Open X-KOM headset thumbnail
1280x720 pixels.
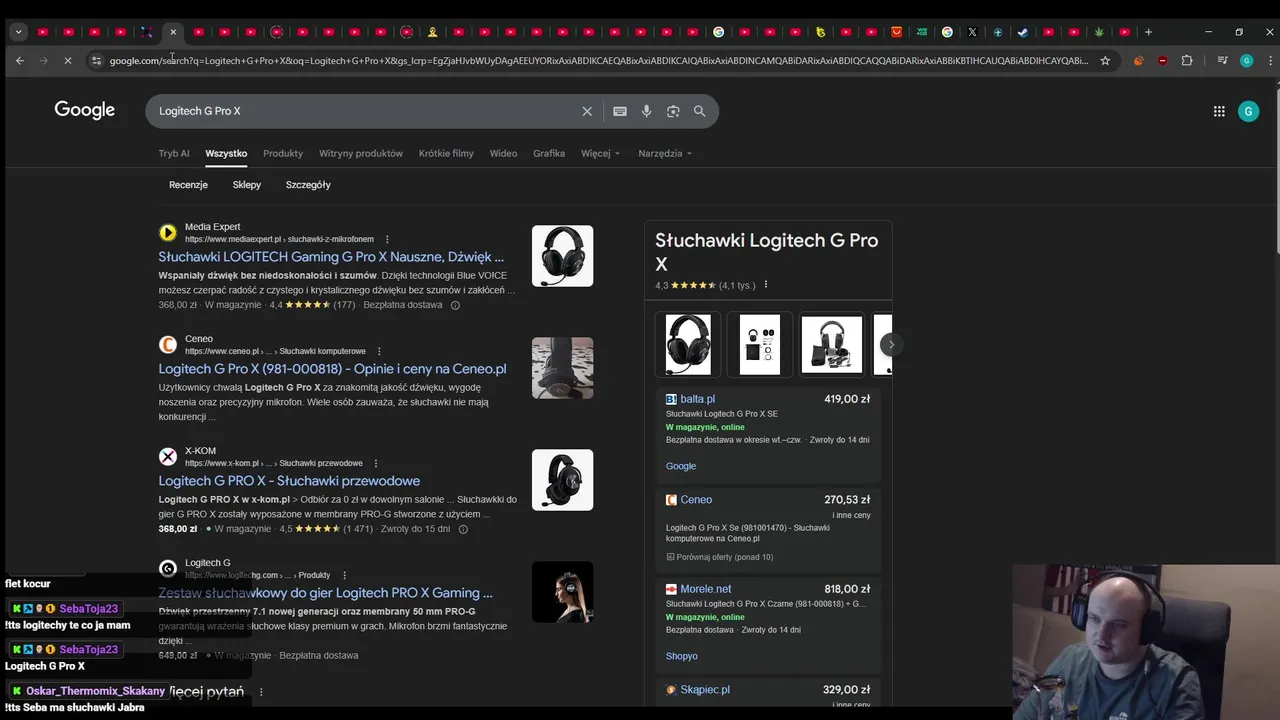point(562,480)
